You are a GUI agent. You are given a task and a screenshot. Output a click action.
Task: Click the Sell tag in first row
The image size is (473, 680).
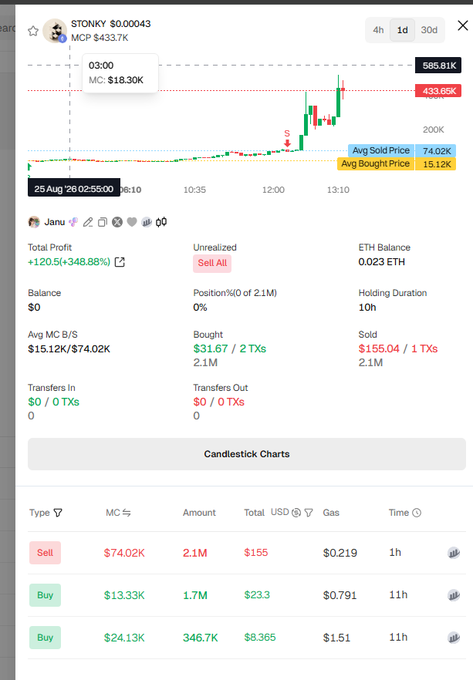pos(45,552)
